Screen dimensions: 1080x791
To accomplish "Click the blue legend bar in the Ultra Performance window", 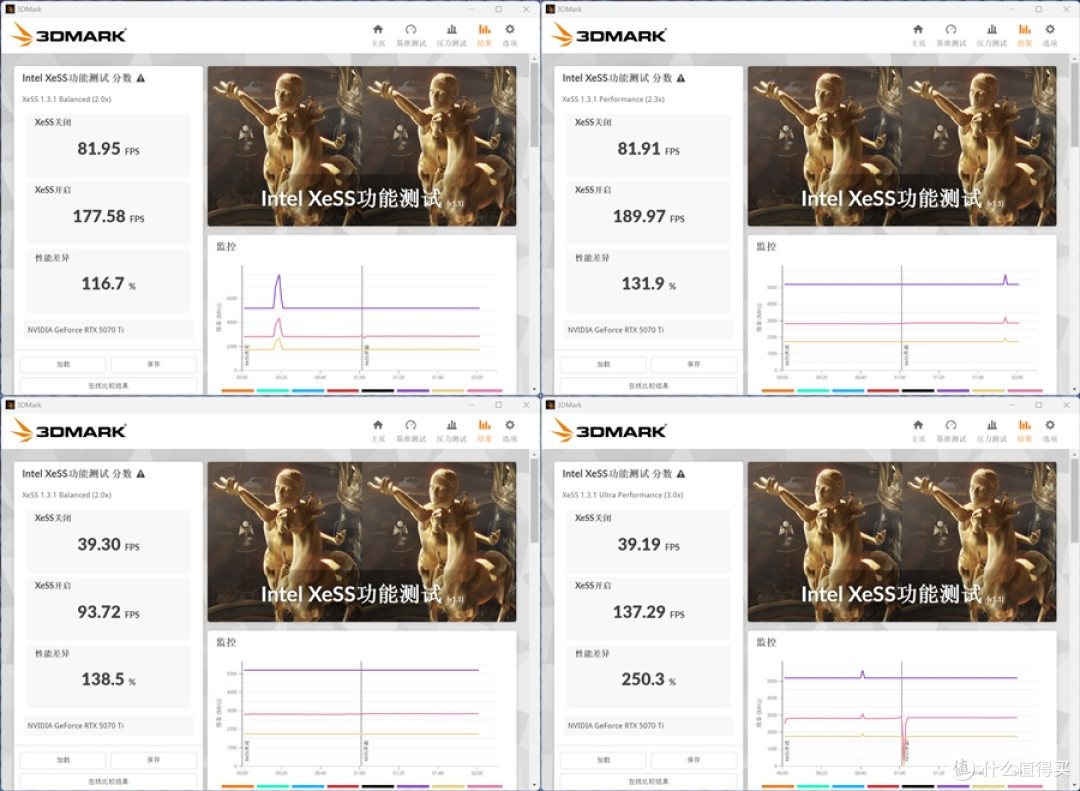I will tap(848, 786).
